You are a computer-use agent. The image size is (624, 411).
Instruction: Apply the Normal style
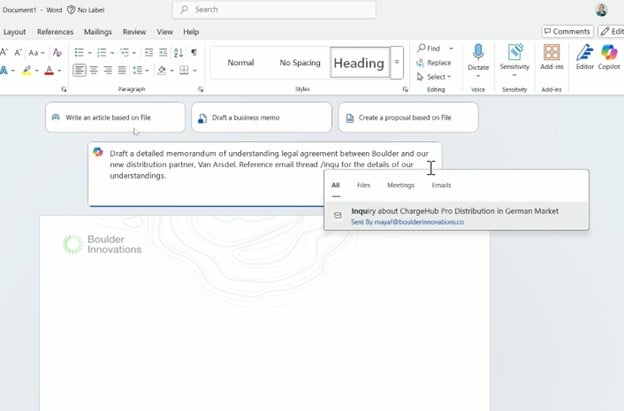coord(240,62)
